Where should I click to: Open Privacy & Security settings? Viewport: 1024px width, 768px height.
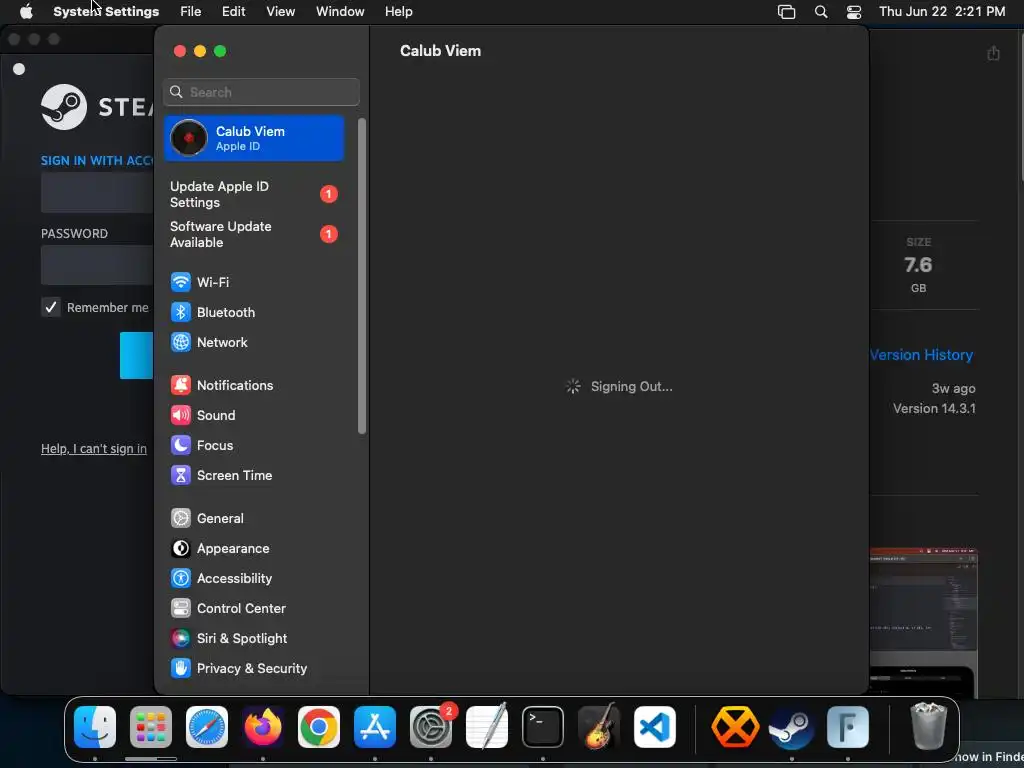coord(239,669)
